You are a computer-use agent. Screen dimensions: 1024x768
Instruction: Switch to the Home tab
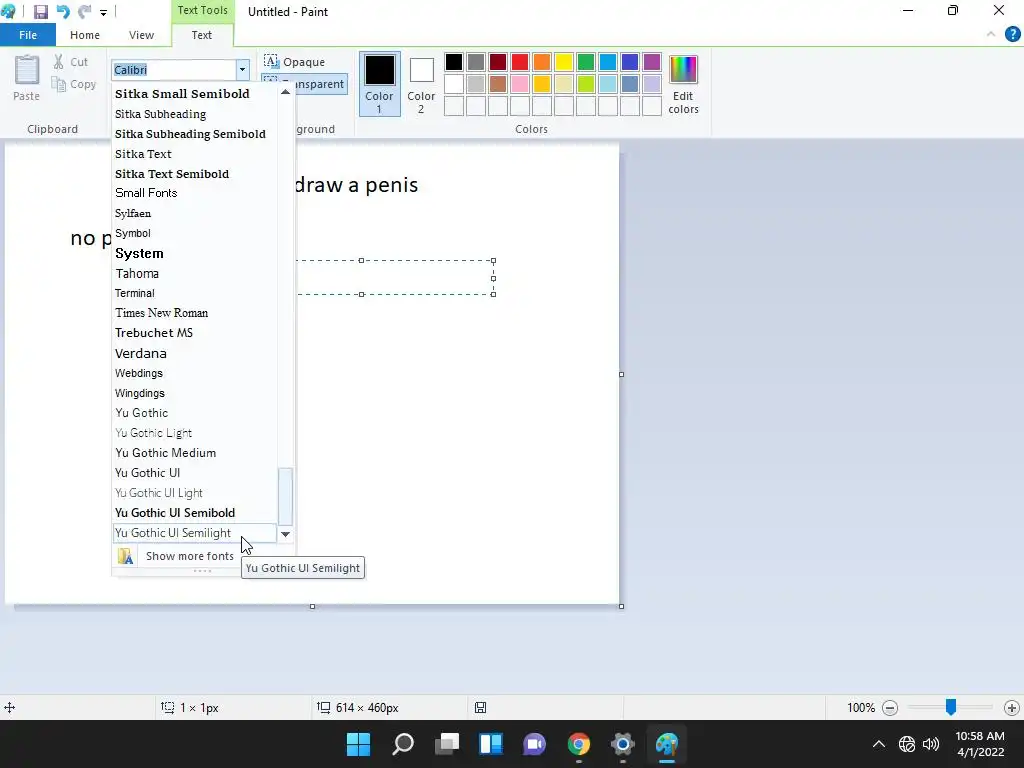(85, 35)
